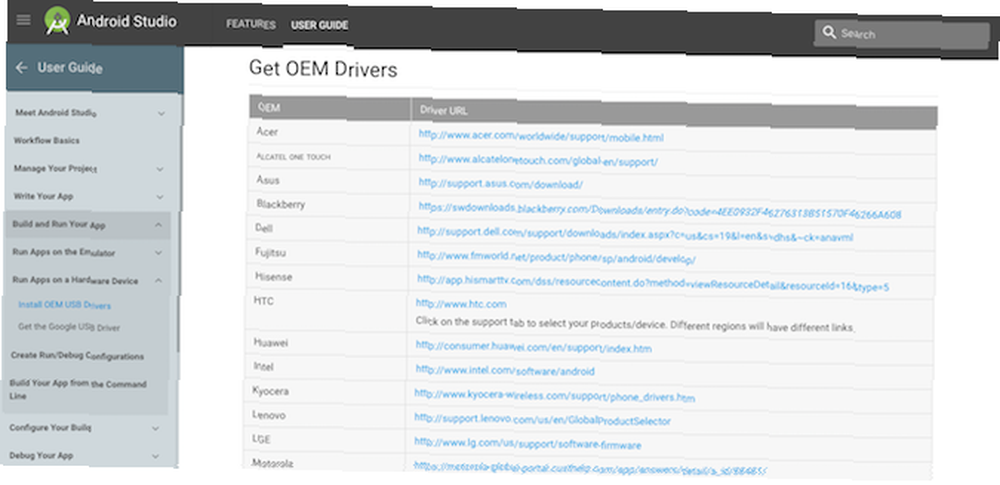
Task: Open the hamburger navigation menu
Action: coord(23,19)
